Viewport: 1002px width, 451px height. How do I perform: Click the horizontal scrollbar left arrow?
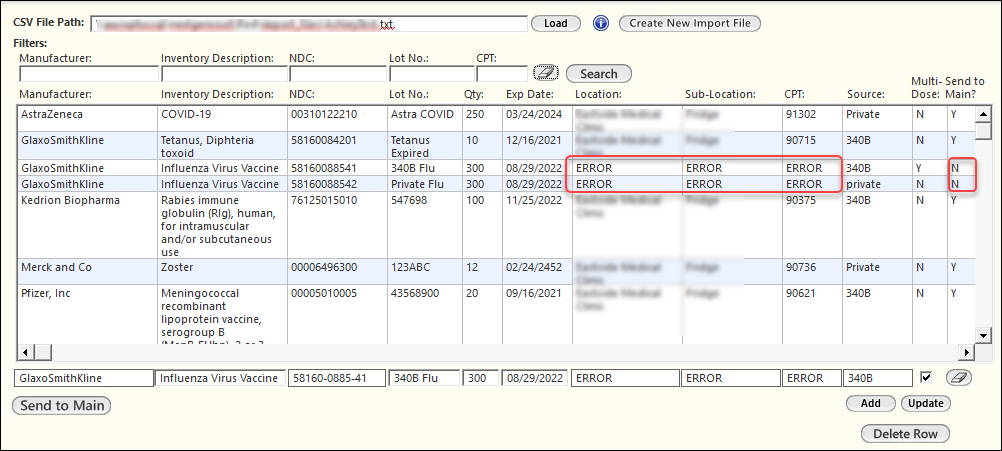click(26, 352)
